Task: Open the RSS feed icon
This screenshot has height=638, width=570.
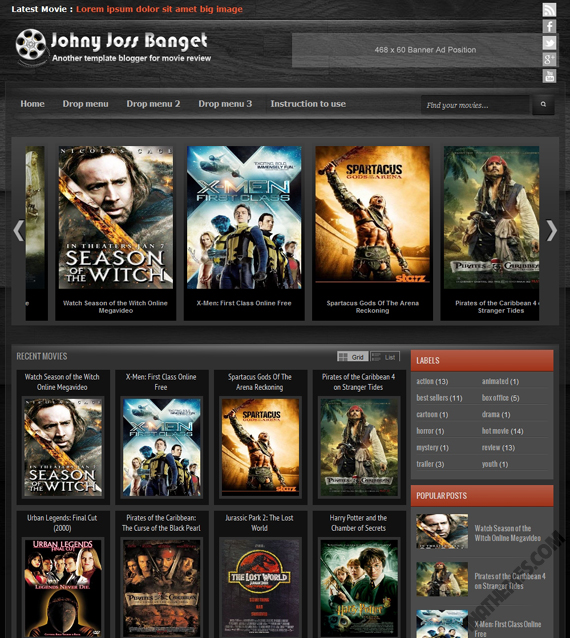Action: click(549, 10)
